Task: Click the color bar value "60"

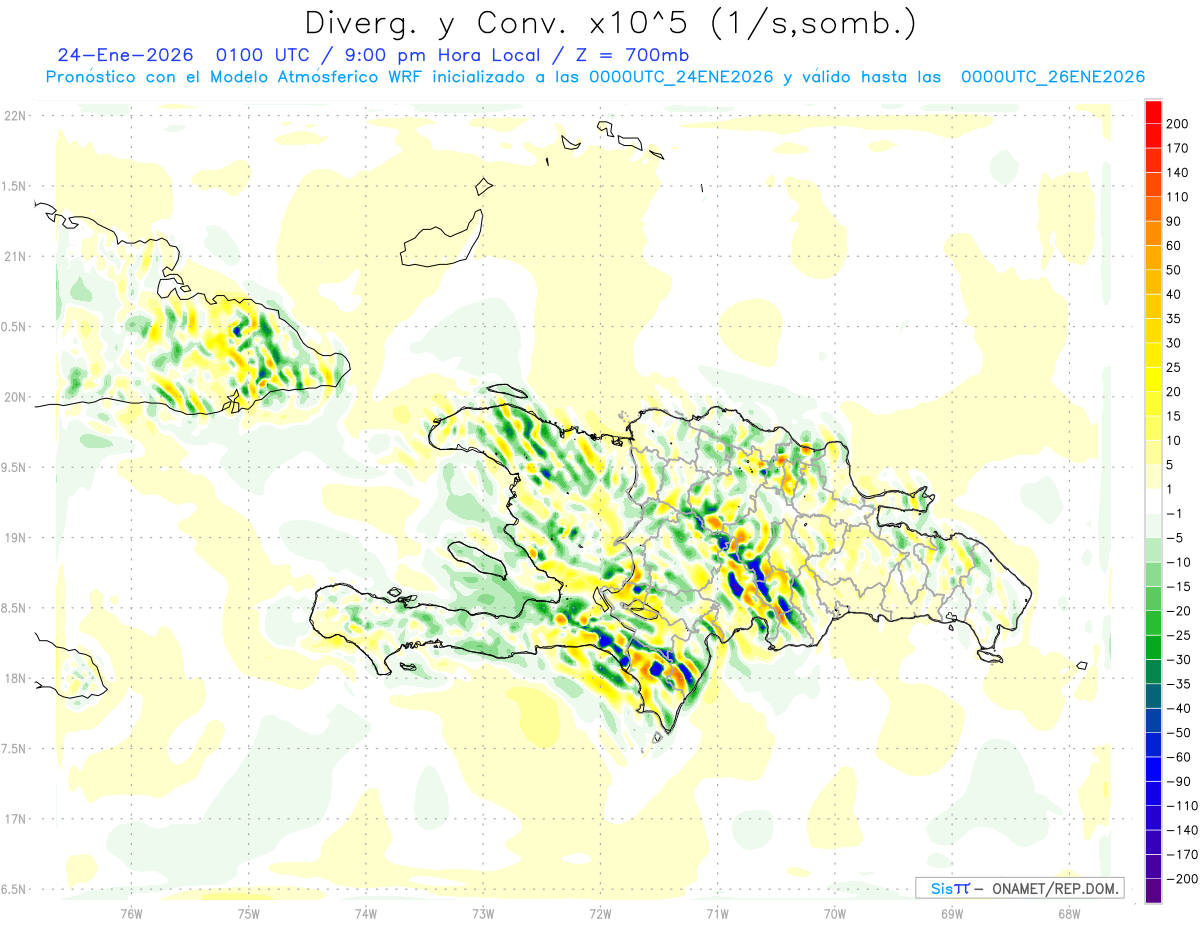Action: 1174,246
